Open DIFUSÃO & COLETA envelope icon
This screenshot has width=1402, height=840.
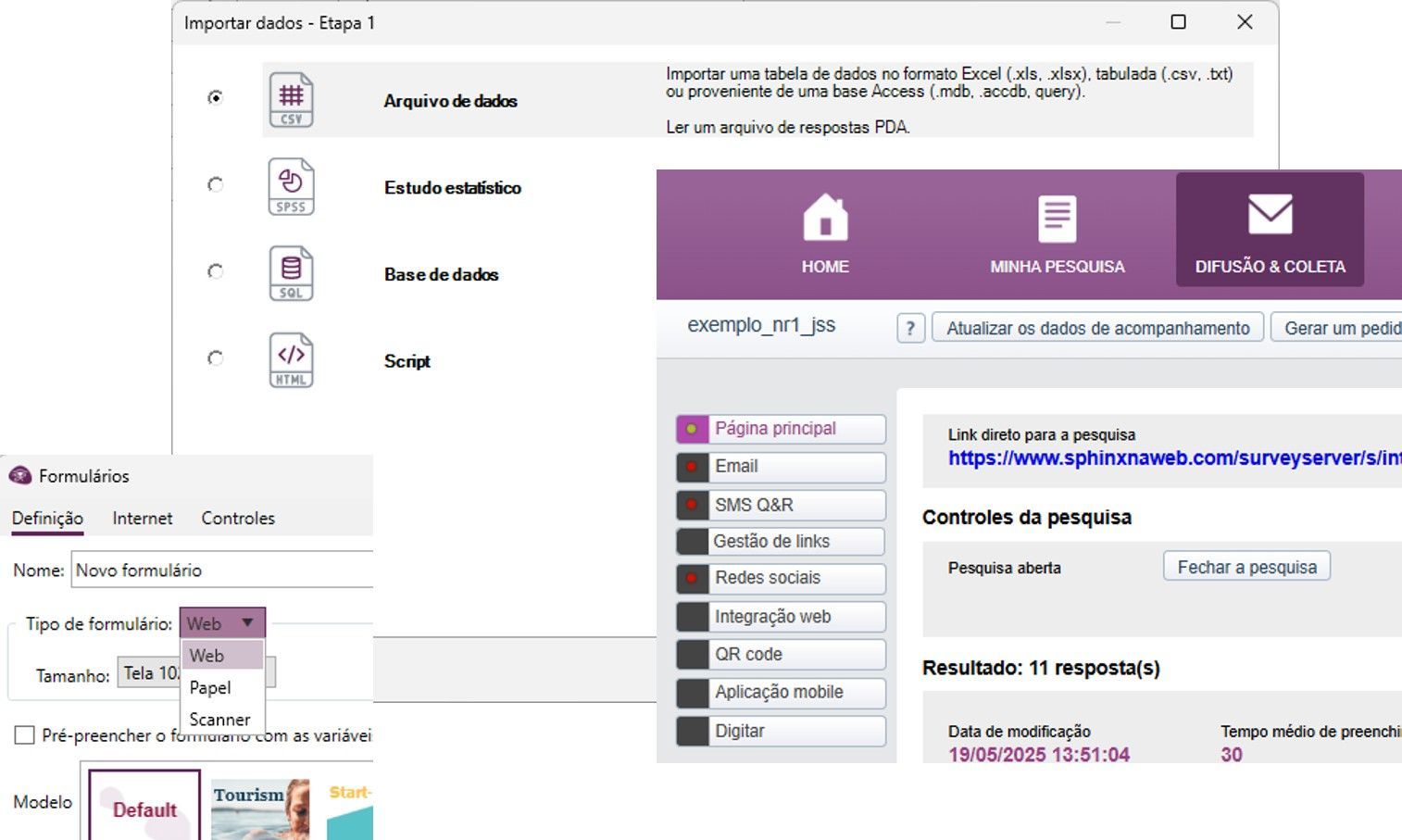[1270, 214]
